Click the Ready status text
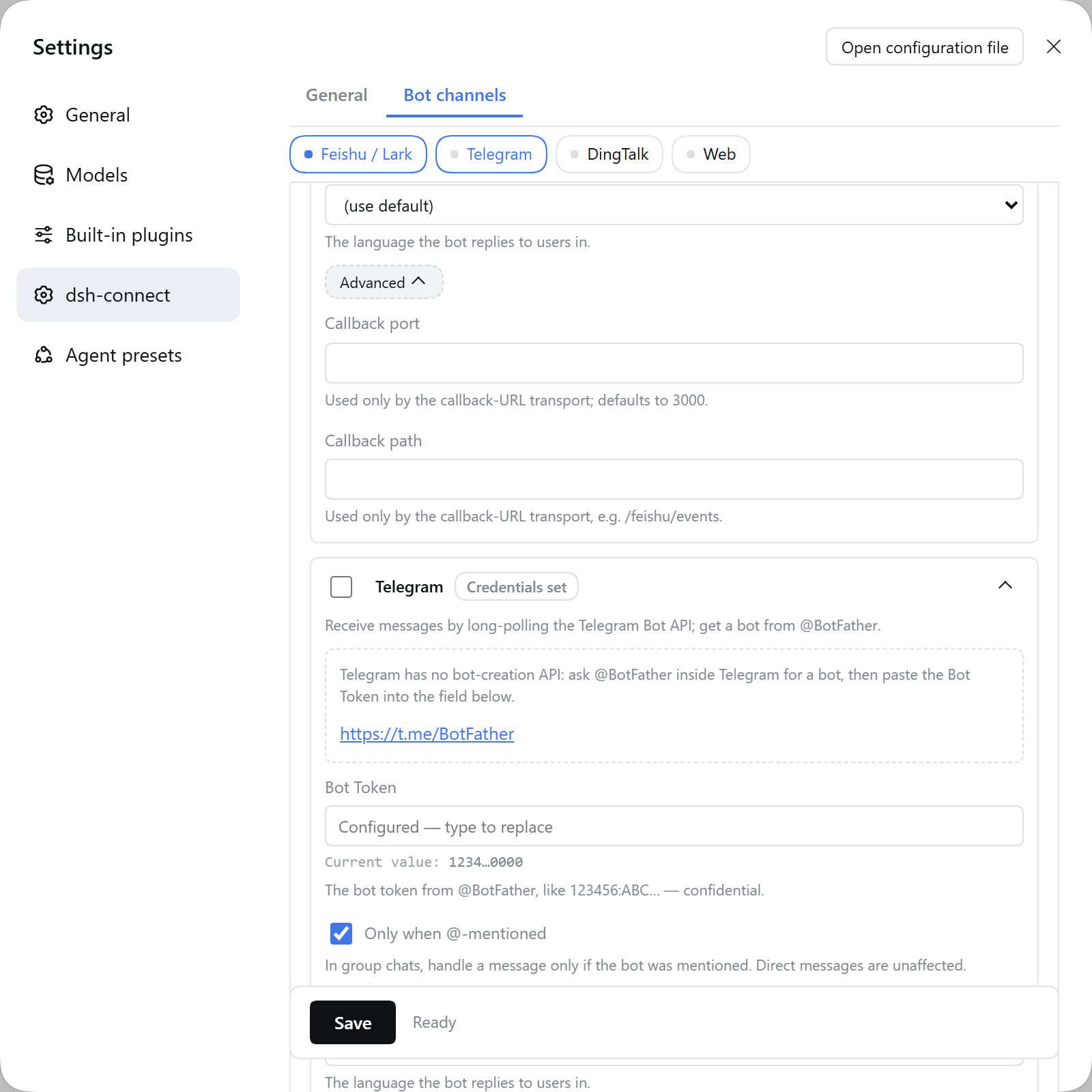This screenshot has height=1092, width=1092. pos(434,1022)
